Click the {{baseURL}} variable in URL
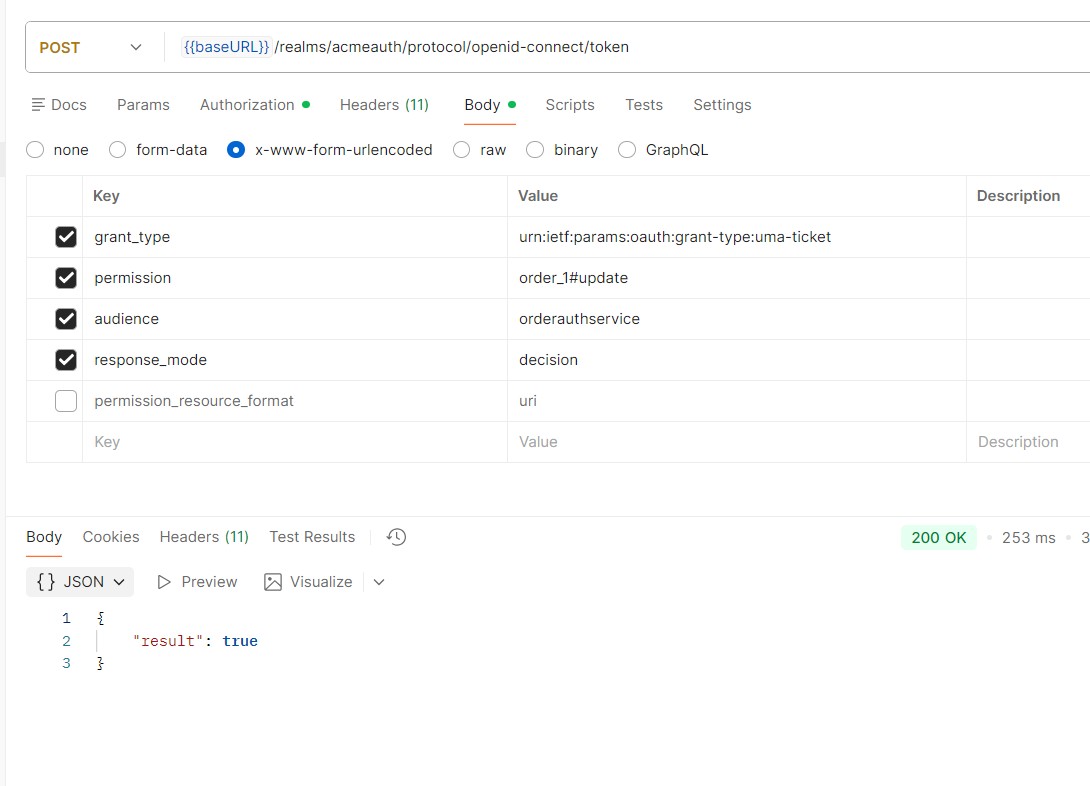The width and height of the screenshot is (1090, 786). click(x=227, y=47)
